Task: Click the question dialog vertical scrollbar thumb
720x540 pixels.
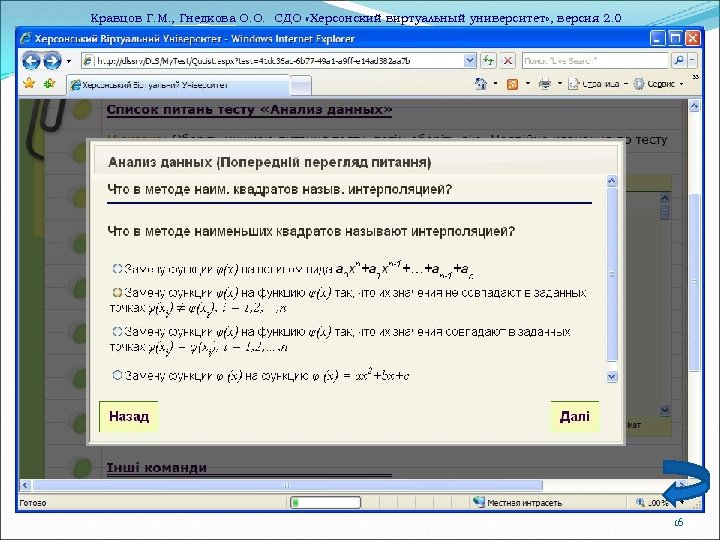Action: 612,274
